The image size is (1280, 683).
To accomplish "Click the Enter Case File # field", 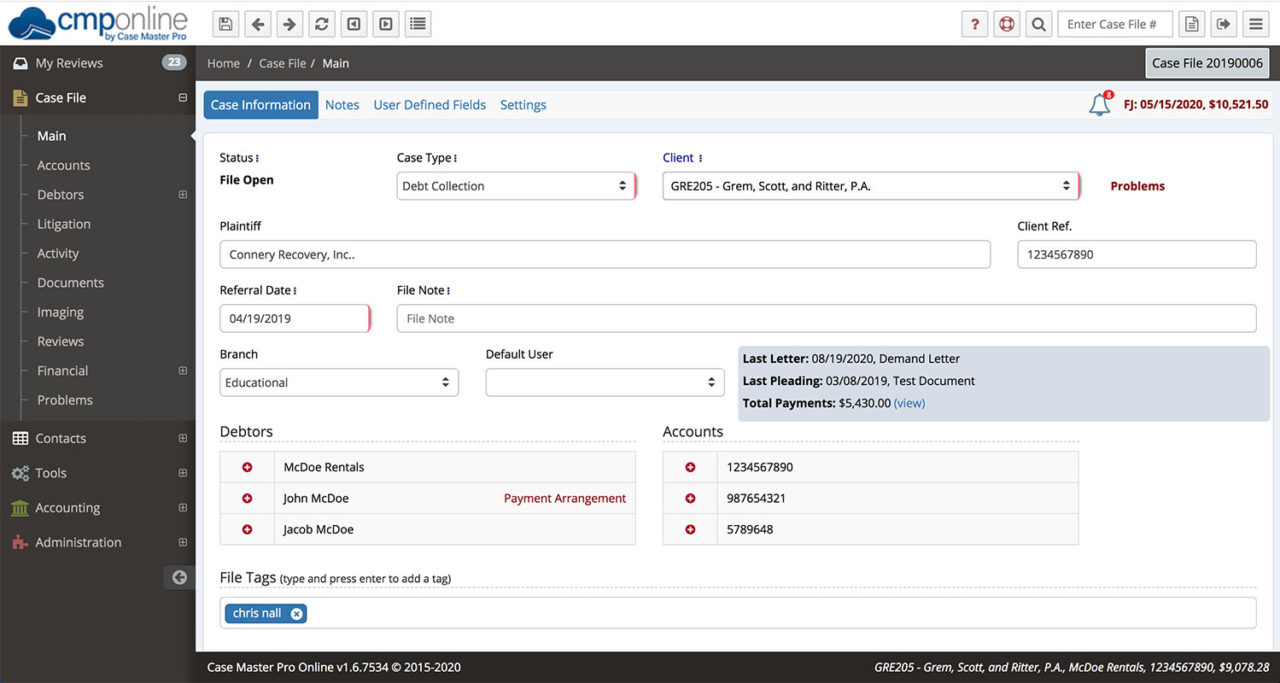I will pos(1115,24).
